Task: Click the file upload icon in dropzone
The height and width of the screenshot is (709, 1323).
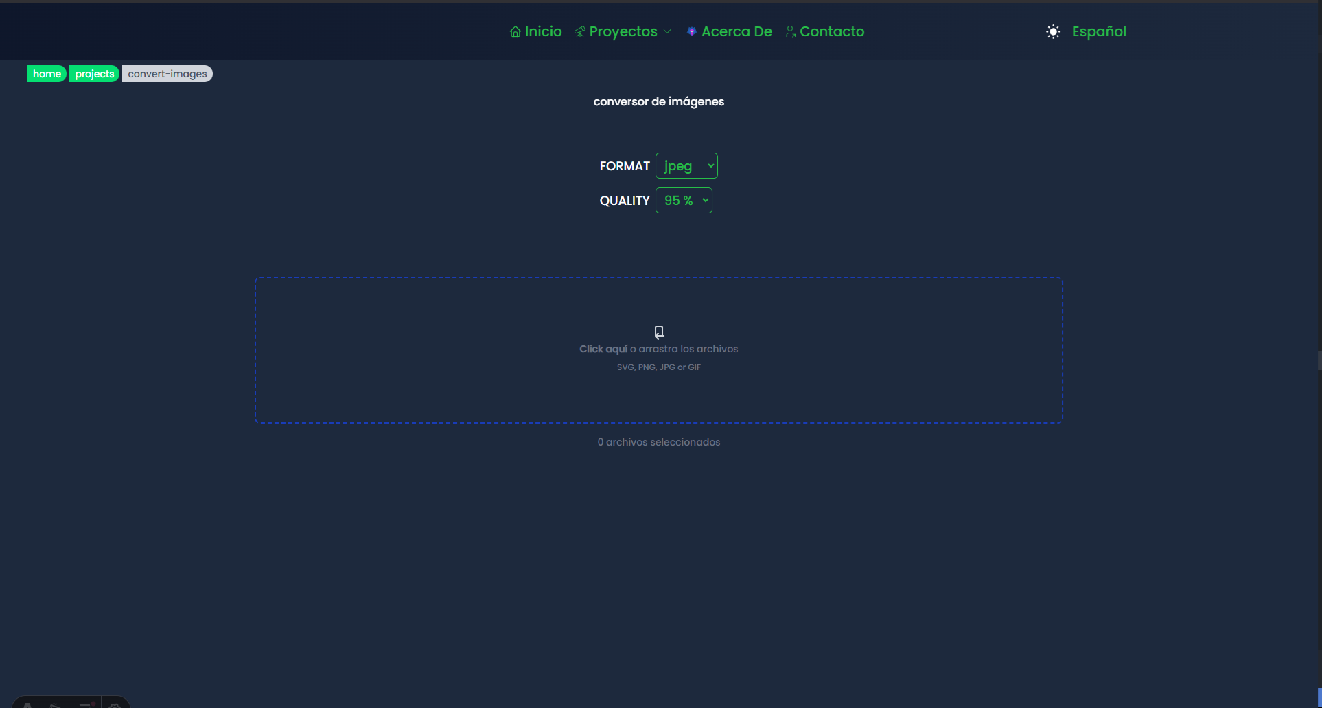Action: point(659,332)
